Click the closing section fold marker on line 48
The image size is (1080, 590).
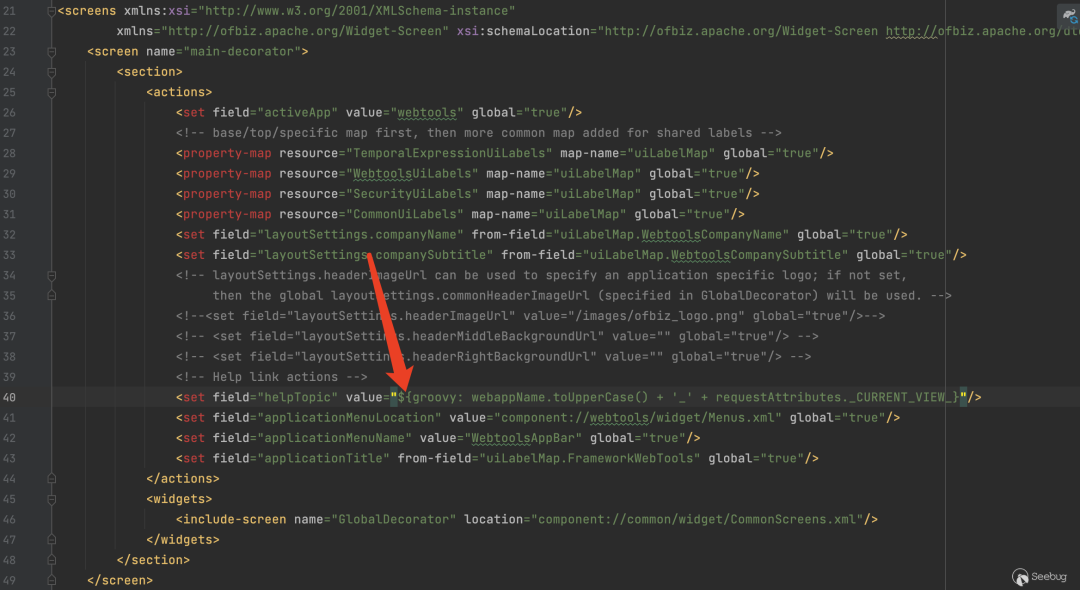(x=52, y=560)
